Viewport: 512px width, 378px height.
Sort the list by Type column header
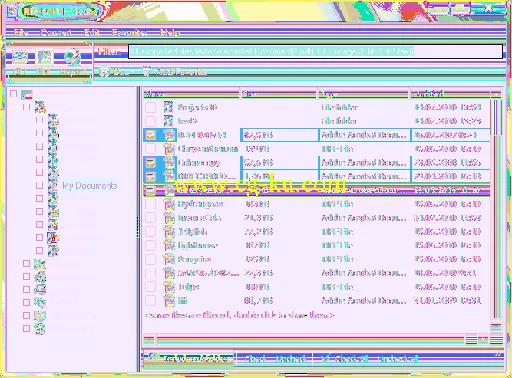click(364, 94)
